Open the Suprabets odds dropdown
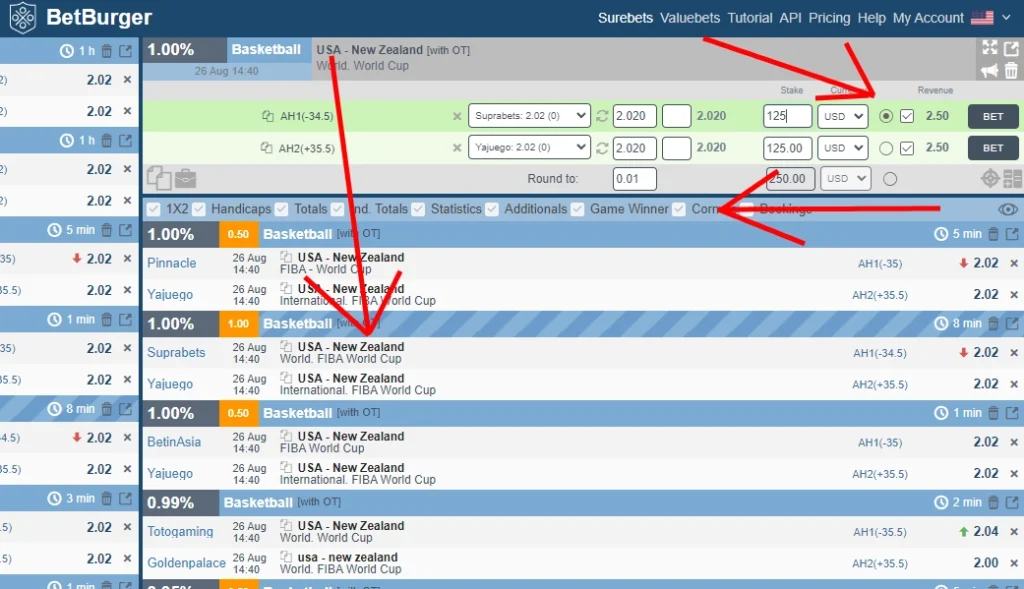Viewport: 1024px width, 589px height. click(531, 116)
